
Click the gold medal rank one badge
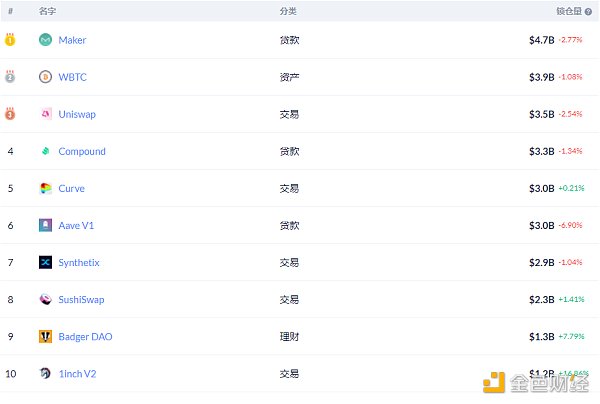pyautogui.click(x=10, y=39)
